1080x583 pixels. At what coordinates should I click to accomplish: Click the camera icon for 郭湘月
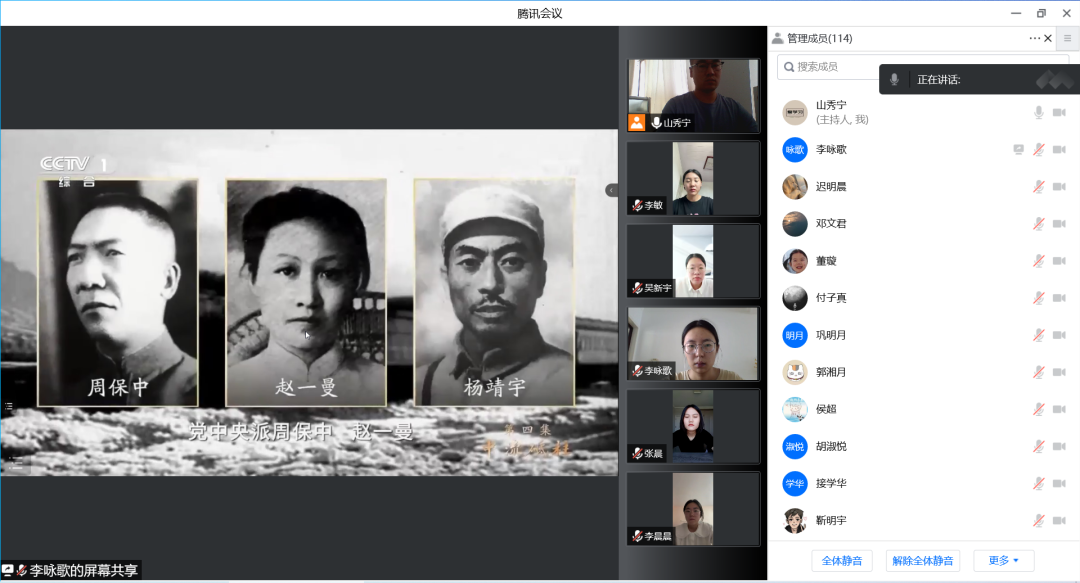pos(1059,372)
